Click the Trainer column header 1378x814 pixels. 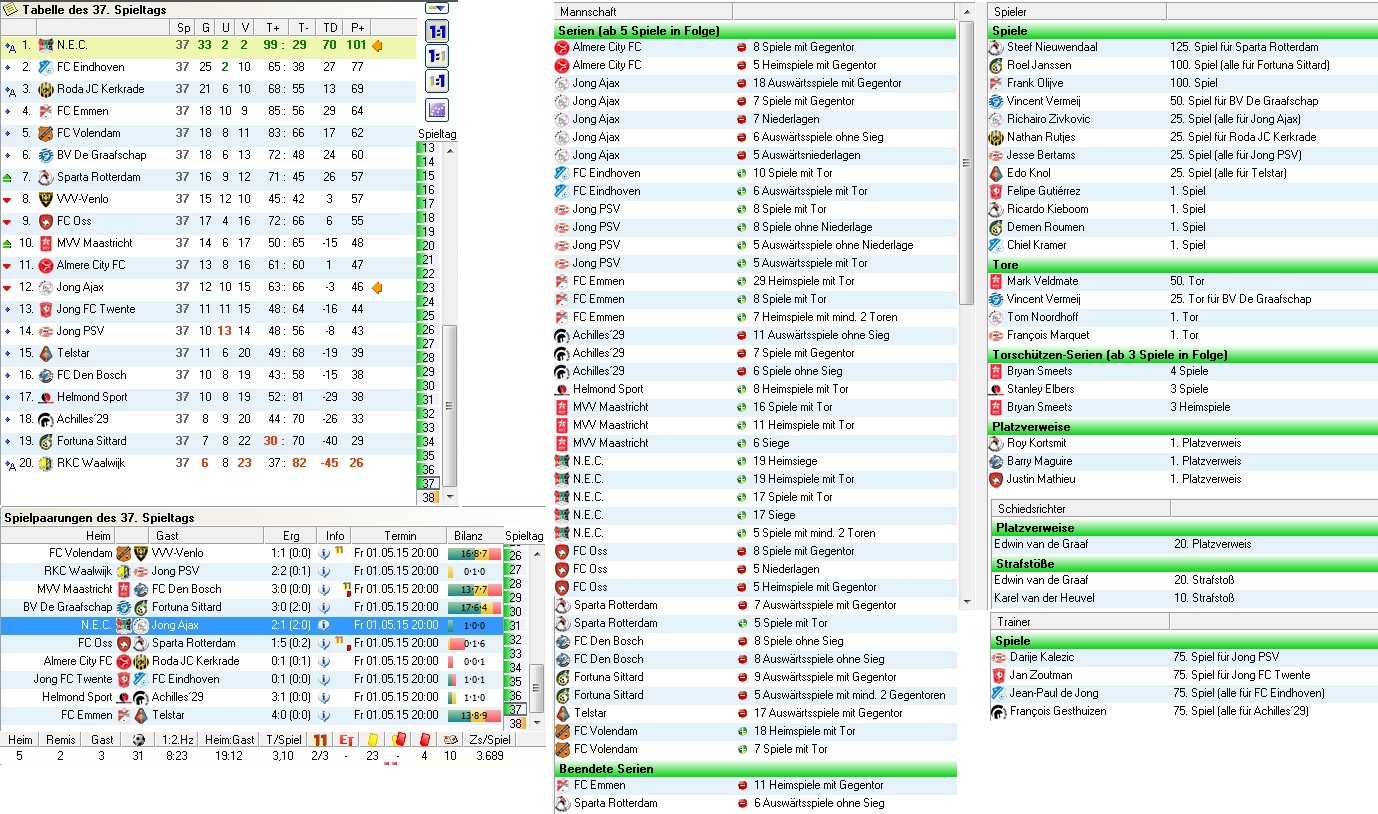click(1079, 621)
